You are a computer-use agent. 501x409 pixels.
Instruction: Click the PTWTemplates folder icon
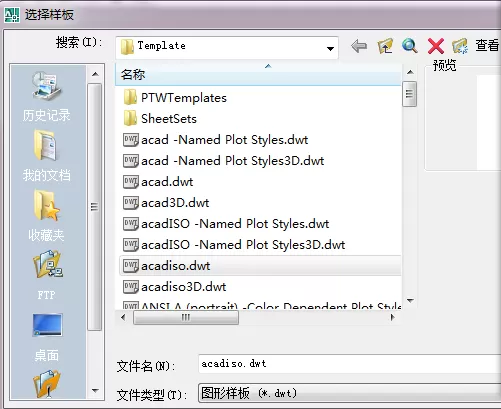point(130,97)
